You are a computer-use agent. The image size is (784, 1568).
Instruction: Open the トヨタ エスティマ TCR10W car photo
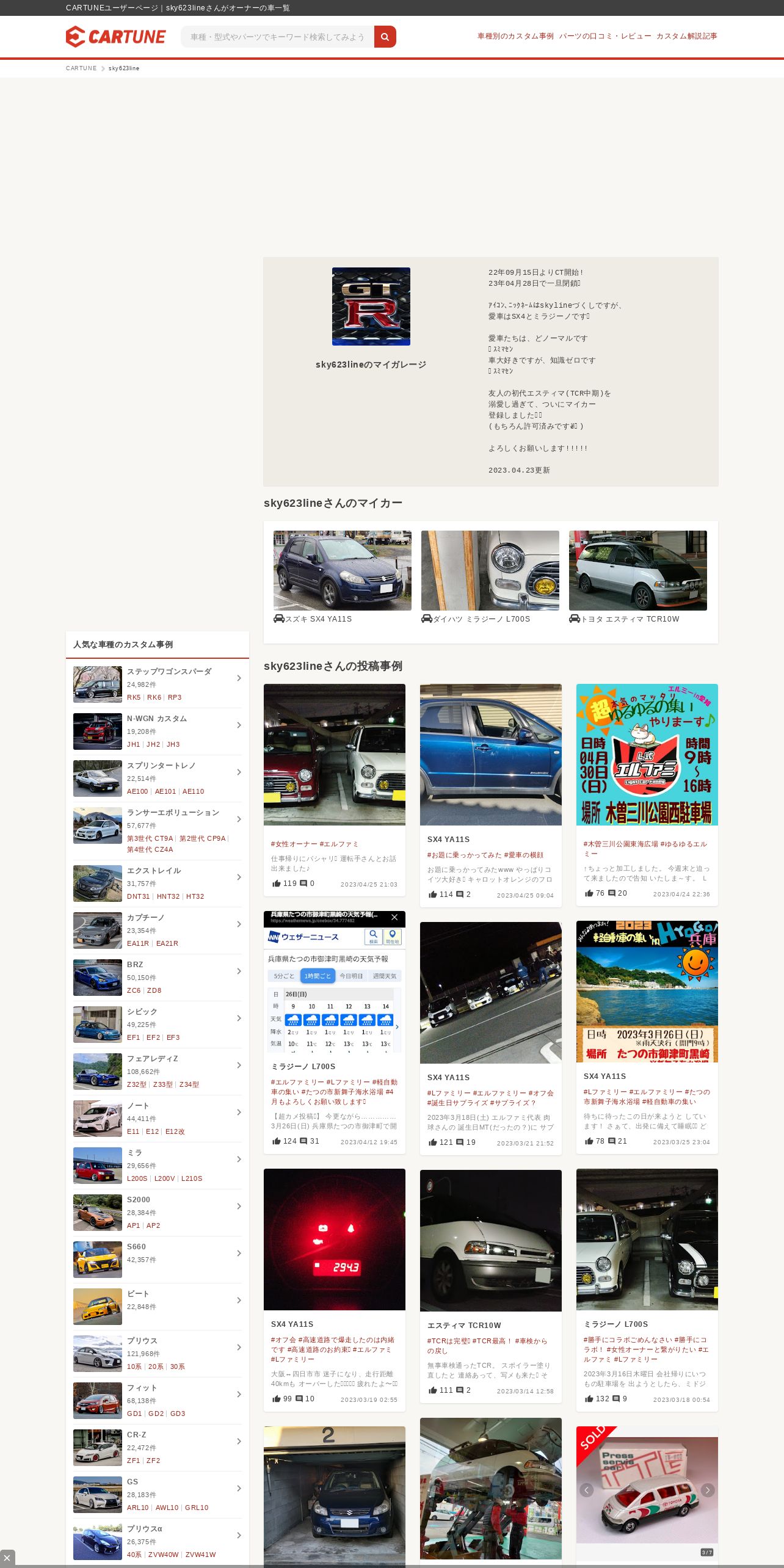click(x=638, y=570)
